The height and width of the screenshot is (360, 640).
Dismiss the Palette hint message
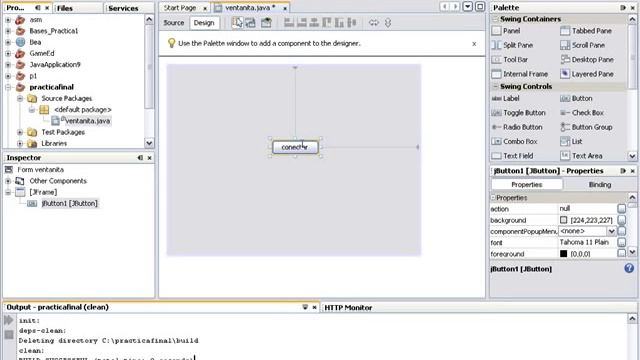click(x=474, y=44)
